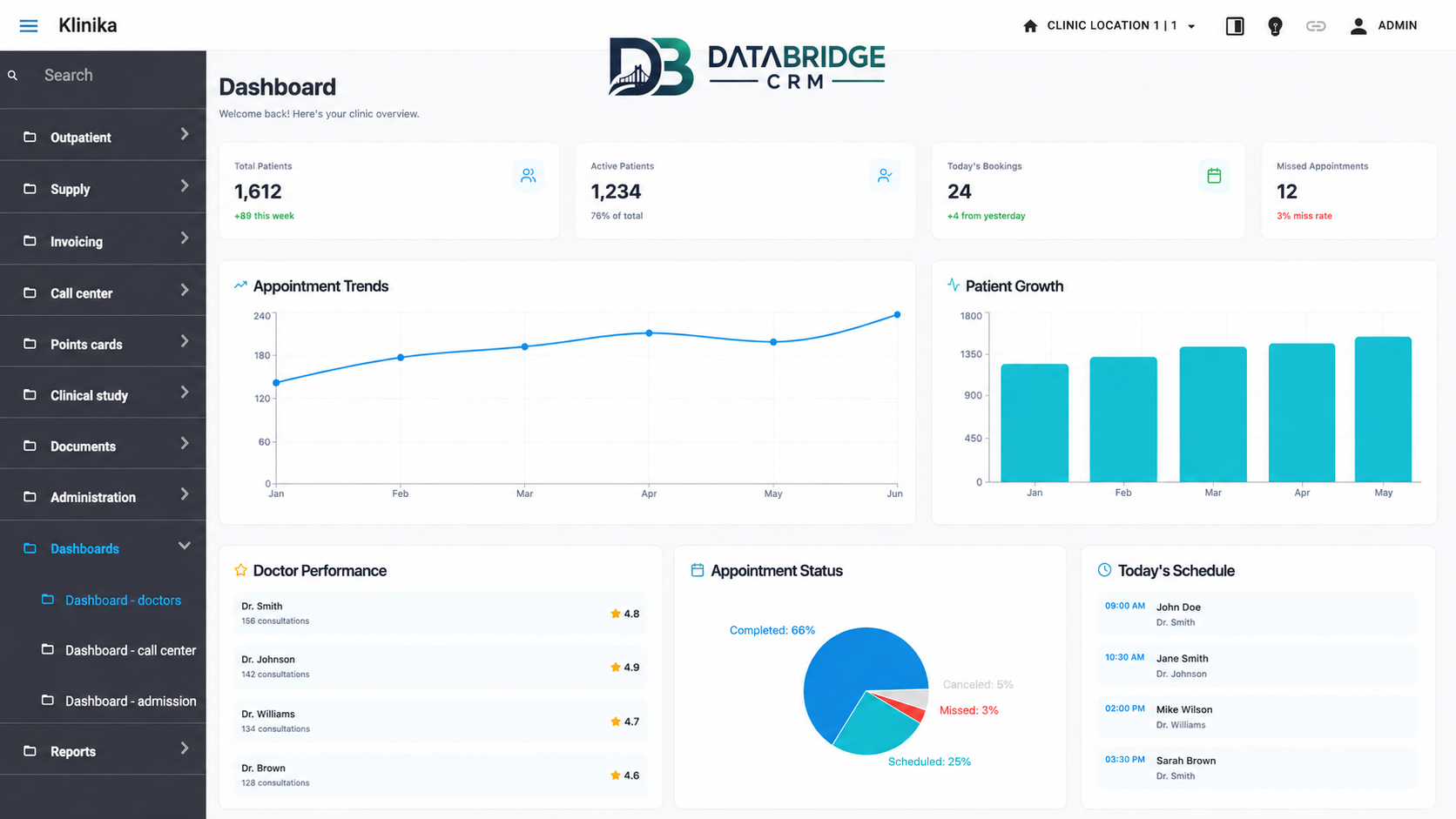Click the Clinical study folder icon
Screen dimensions: 1456x819
30,394
